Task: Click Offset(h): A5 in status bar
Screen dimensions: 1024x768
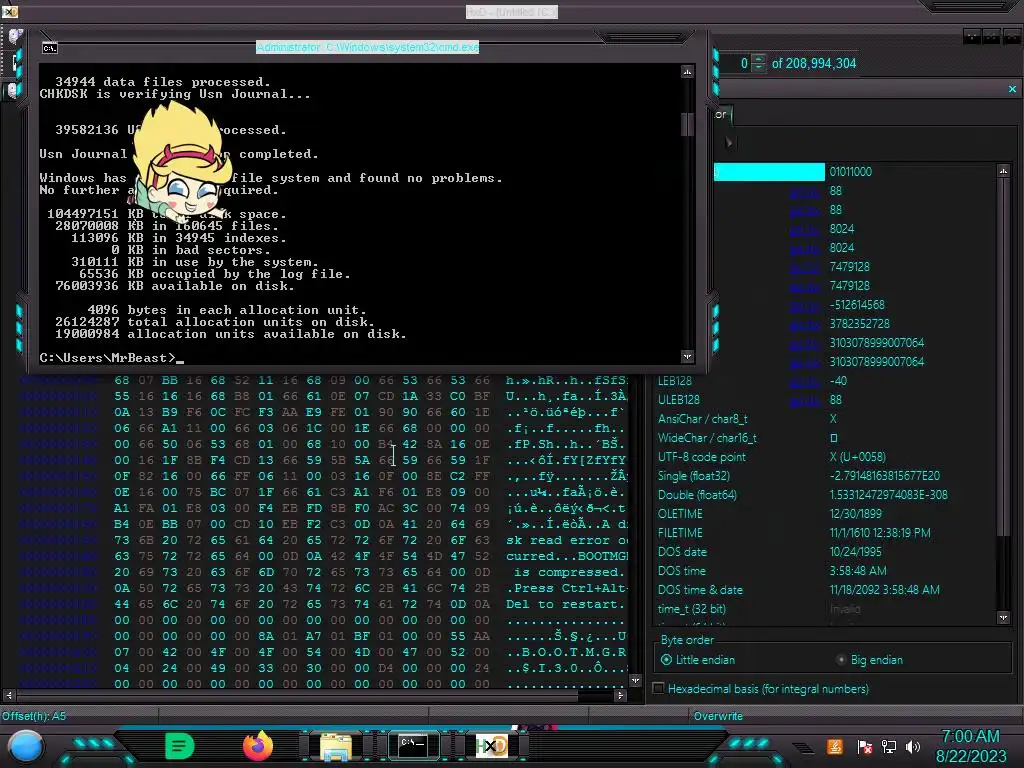Action: click(34, 716)
